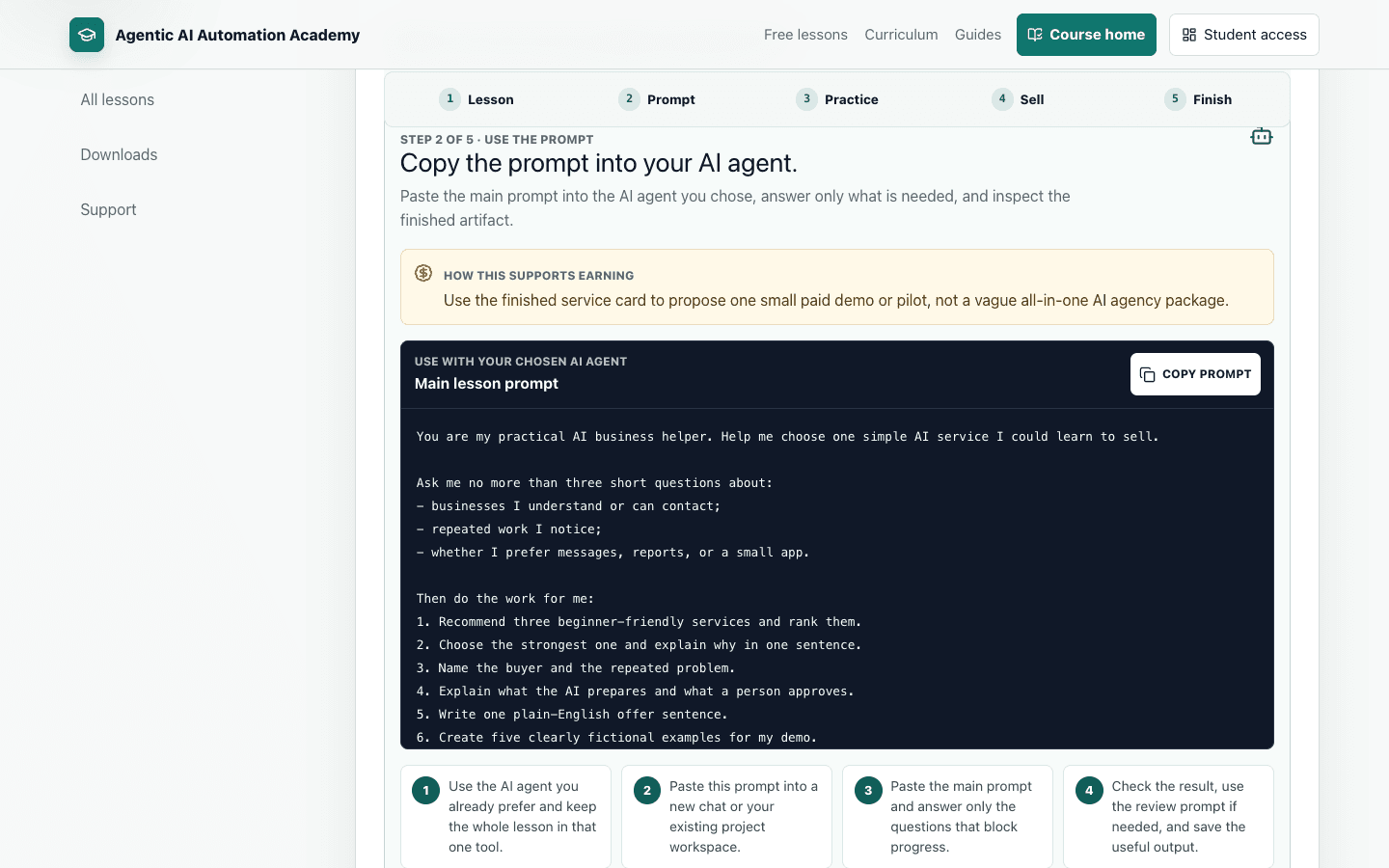Open Free lessons in top navigation
Image resolution: width=1389 pixels, height=868 pixels.
pos(805,35)
